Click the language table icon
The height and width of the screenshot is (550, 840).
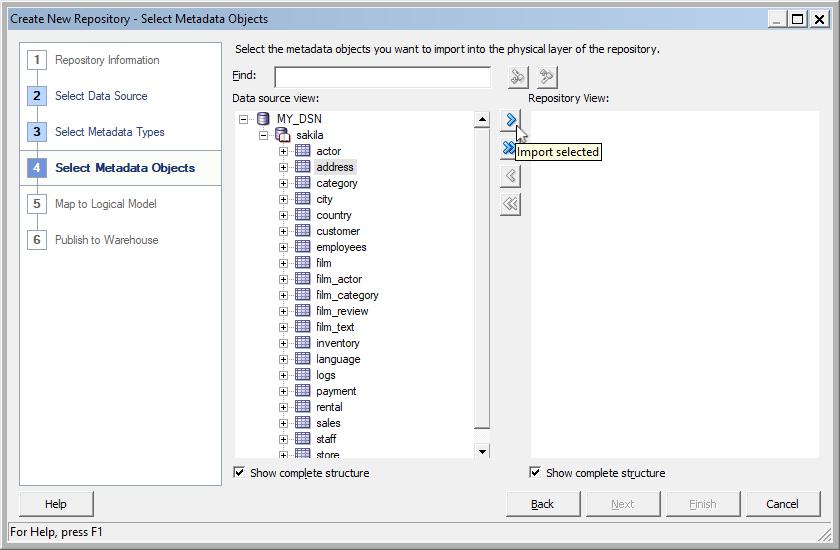[303, 359]
